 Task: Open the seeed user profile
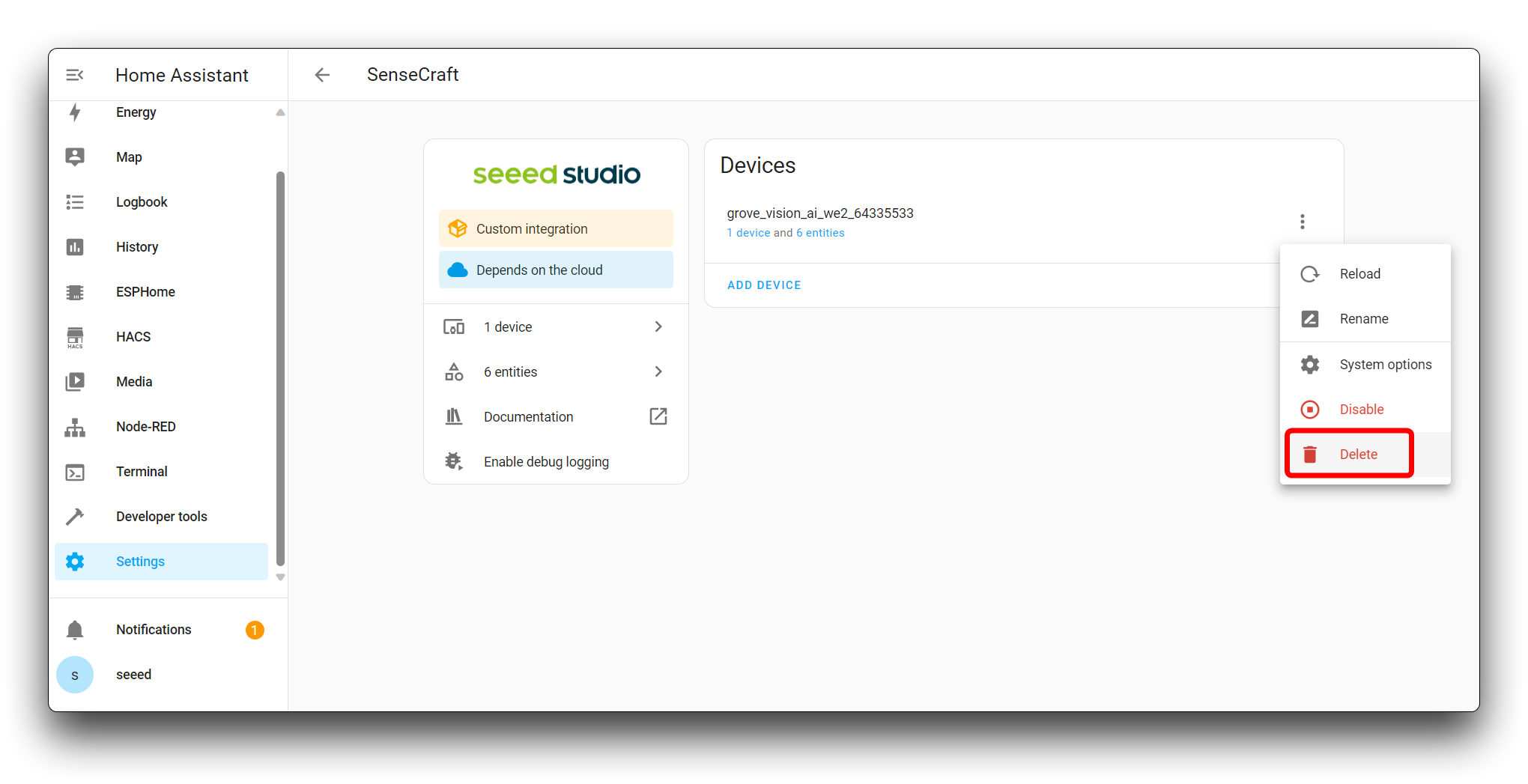tap(161, 675)
